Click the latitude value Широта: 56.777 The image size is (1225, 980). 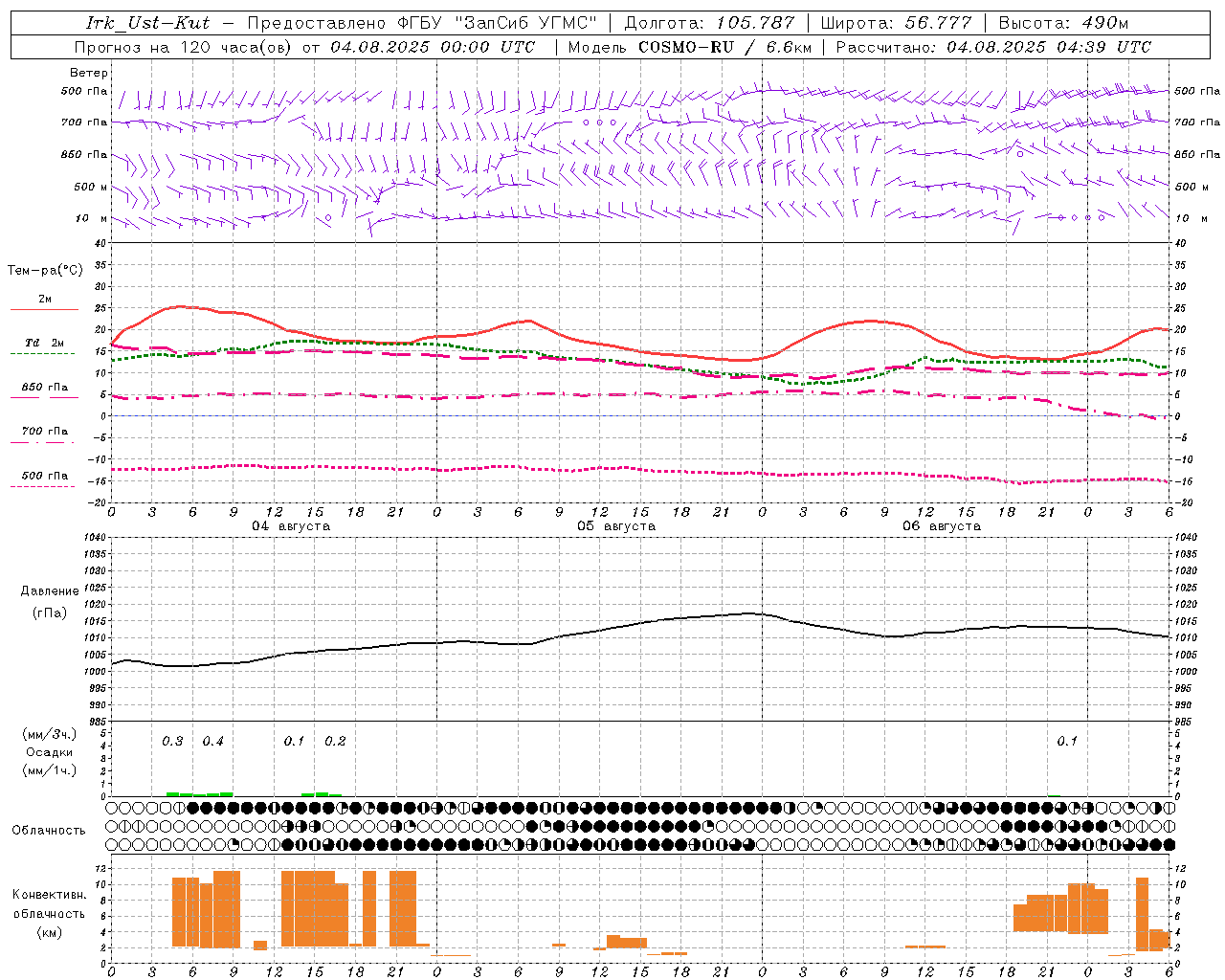896,23
